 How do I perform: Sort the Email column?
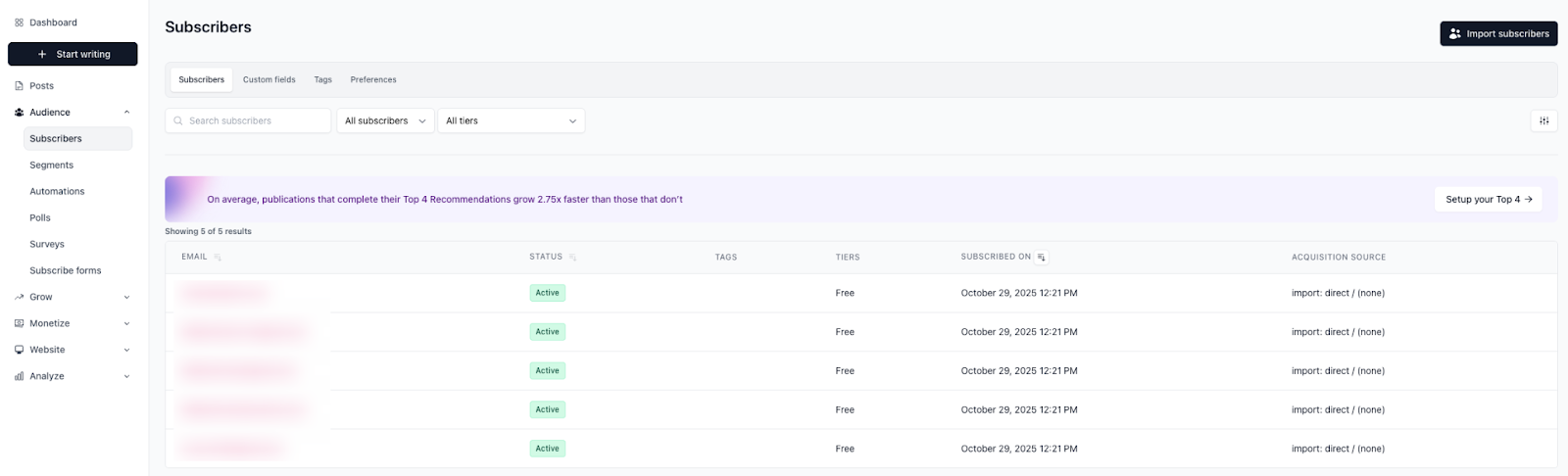tap(218, 258)
